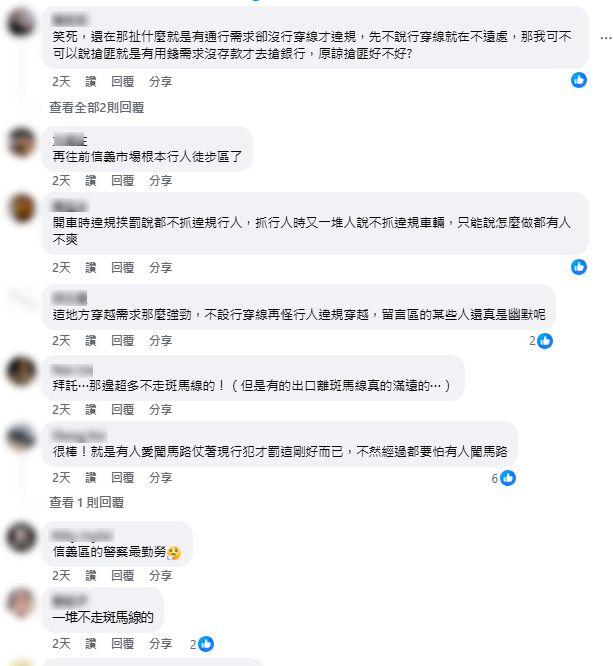Open the profile name above 再往前信義市場 comment
613x666 pixels.
click(x=70, y=140)
